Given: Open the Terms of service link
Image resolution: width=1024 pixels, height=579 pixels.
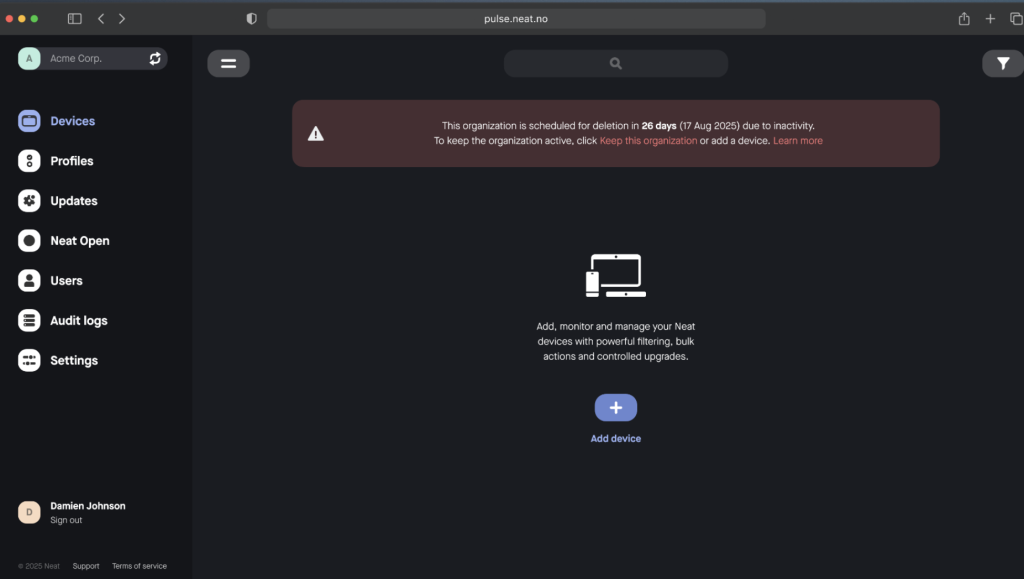Looking at the screenshot, I should [x=139, y=566].
